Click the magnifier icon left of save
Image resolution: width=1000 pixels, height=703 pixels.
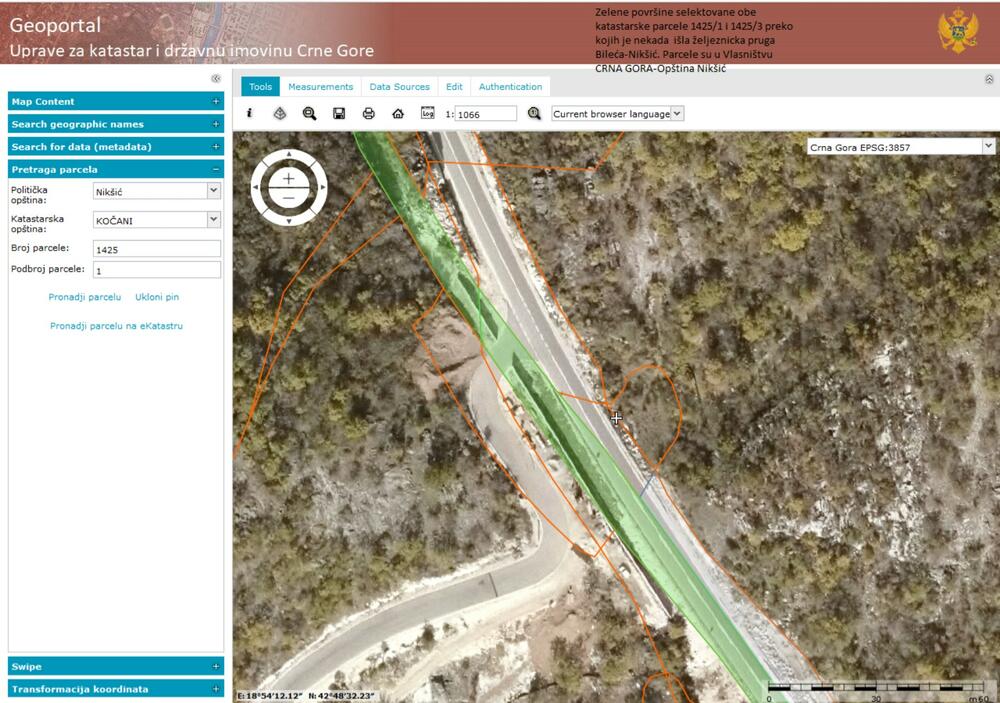point(309,114)
